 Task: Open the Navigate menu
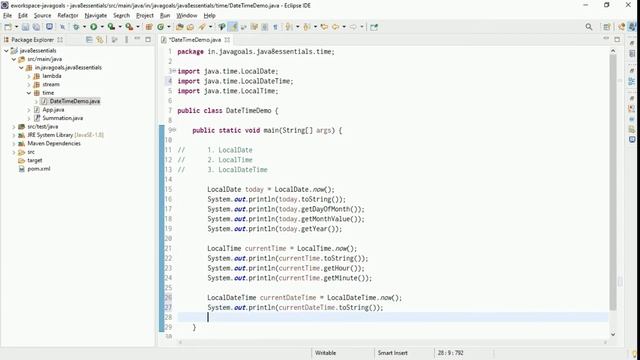(x=96, y=16)
